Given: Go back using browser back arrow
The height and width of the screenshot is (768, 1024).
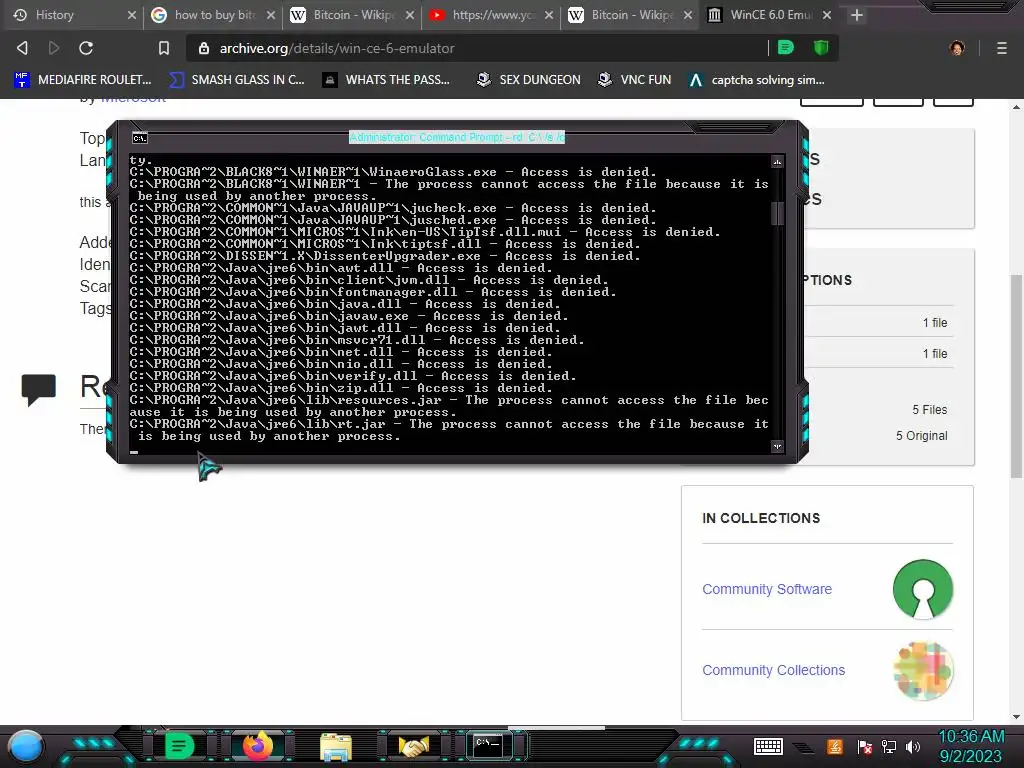Looking at the screenshot, I should tap(22, 48).
